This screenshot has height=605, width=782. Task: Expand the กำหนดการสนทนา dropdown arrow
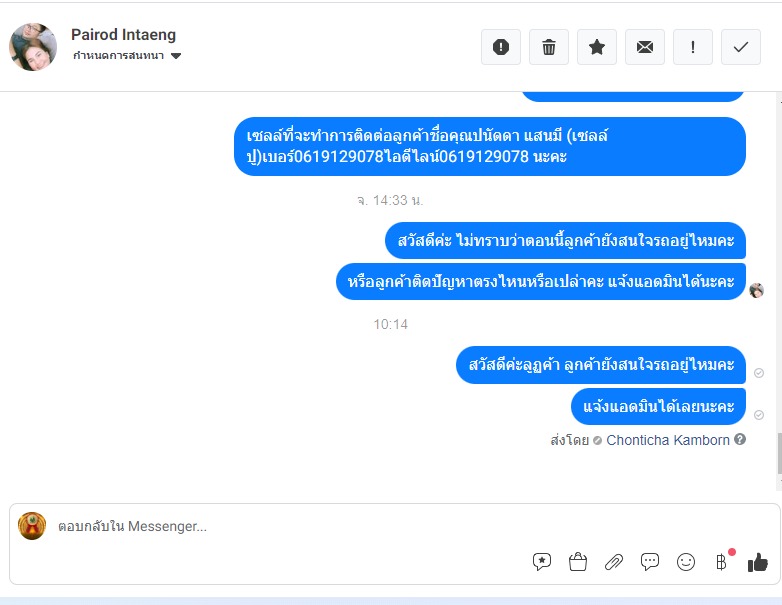(176, 55)
